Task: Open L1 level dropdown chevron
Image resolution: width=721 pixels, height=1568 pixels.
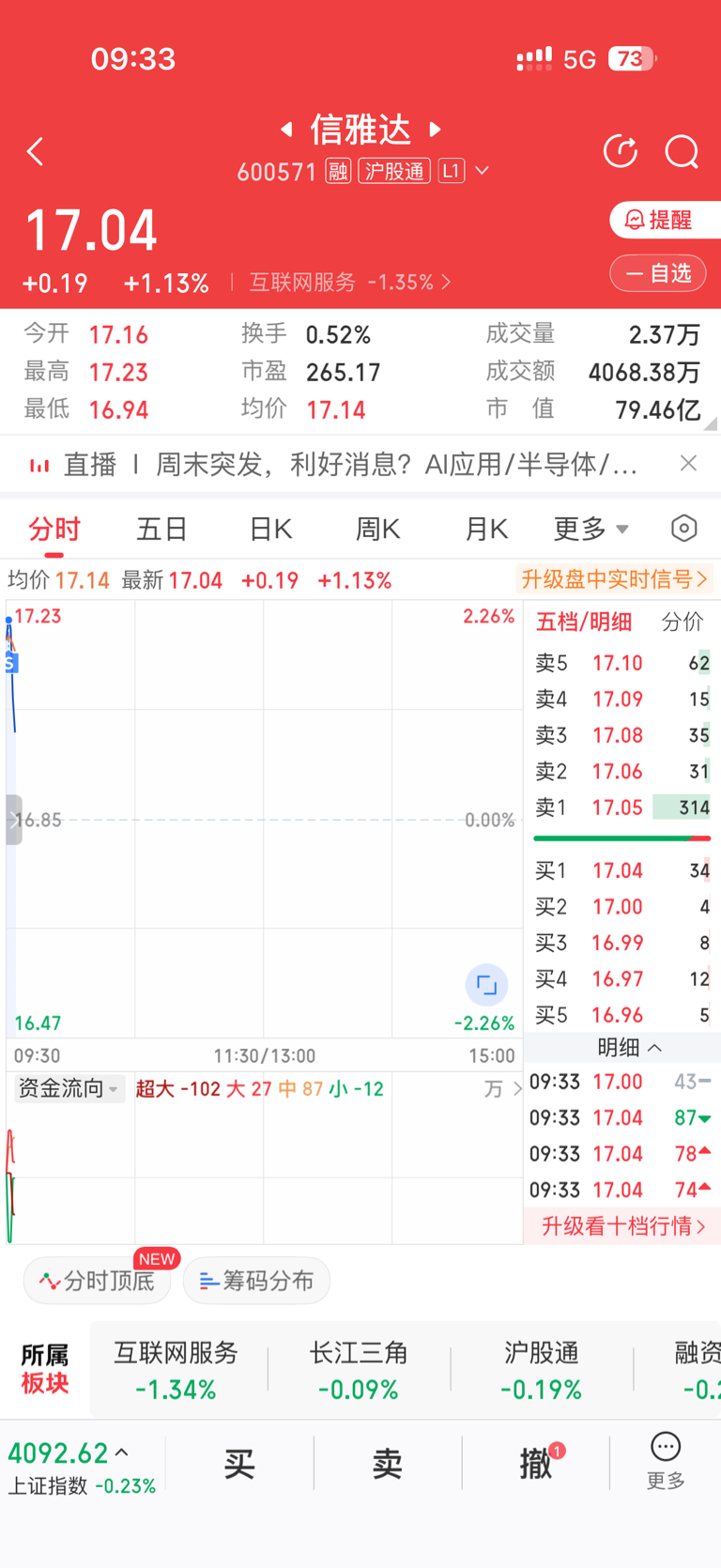Action: pyautogui.click(x=482, y=171)
